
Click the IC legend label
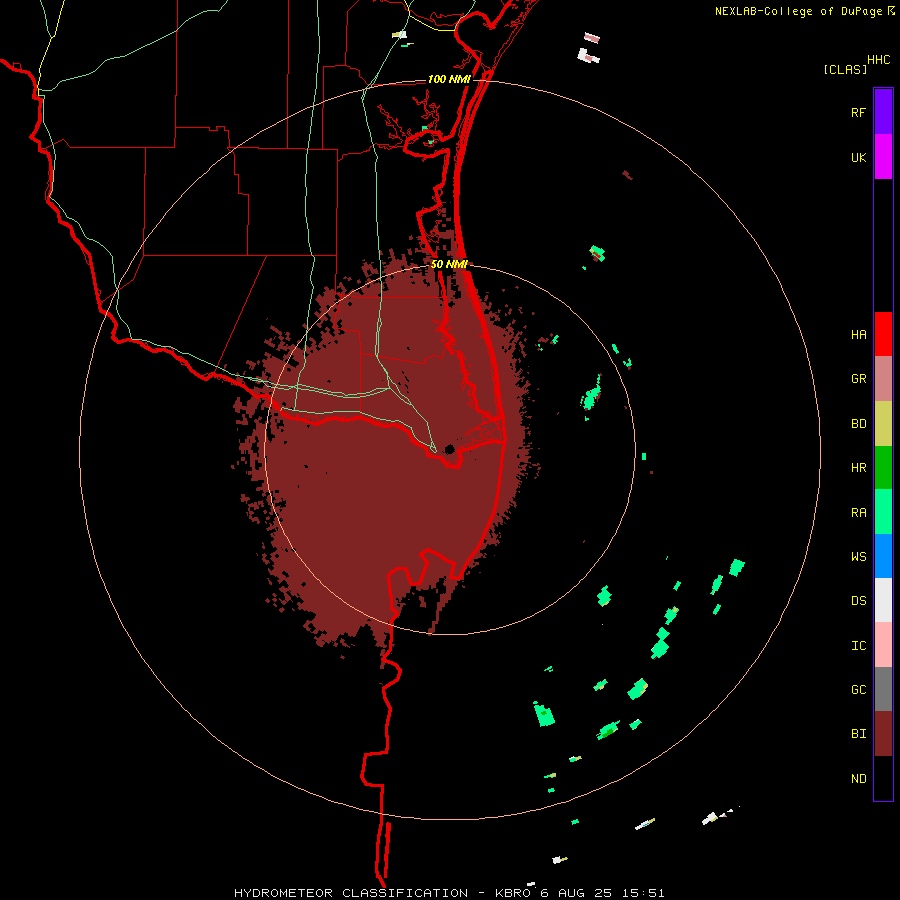tap(858, 646)
